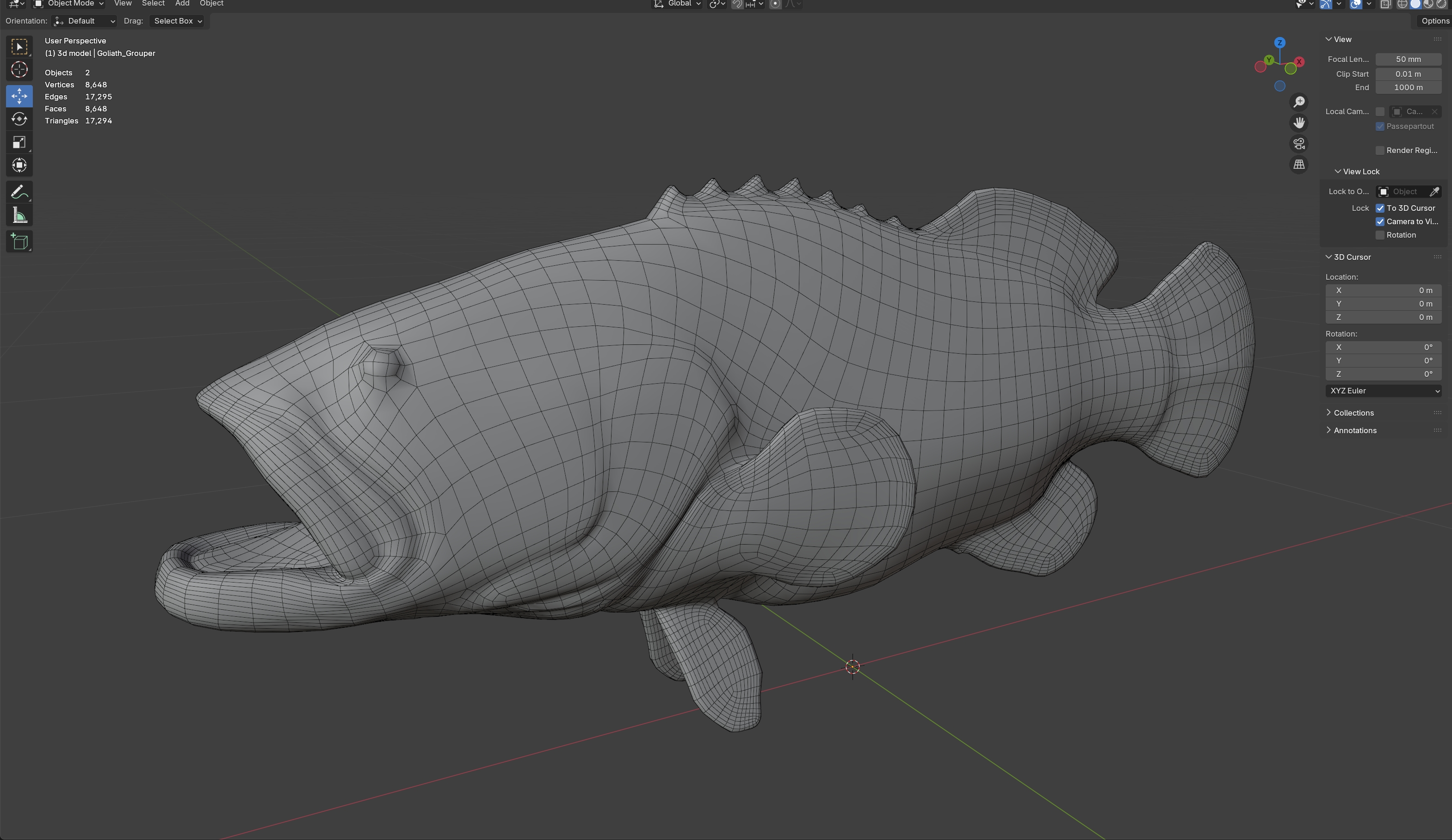The height and width of the screenshot is (840, 1452).
Task: Toggle camera view icon in viewport
Action: 1299,144
